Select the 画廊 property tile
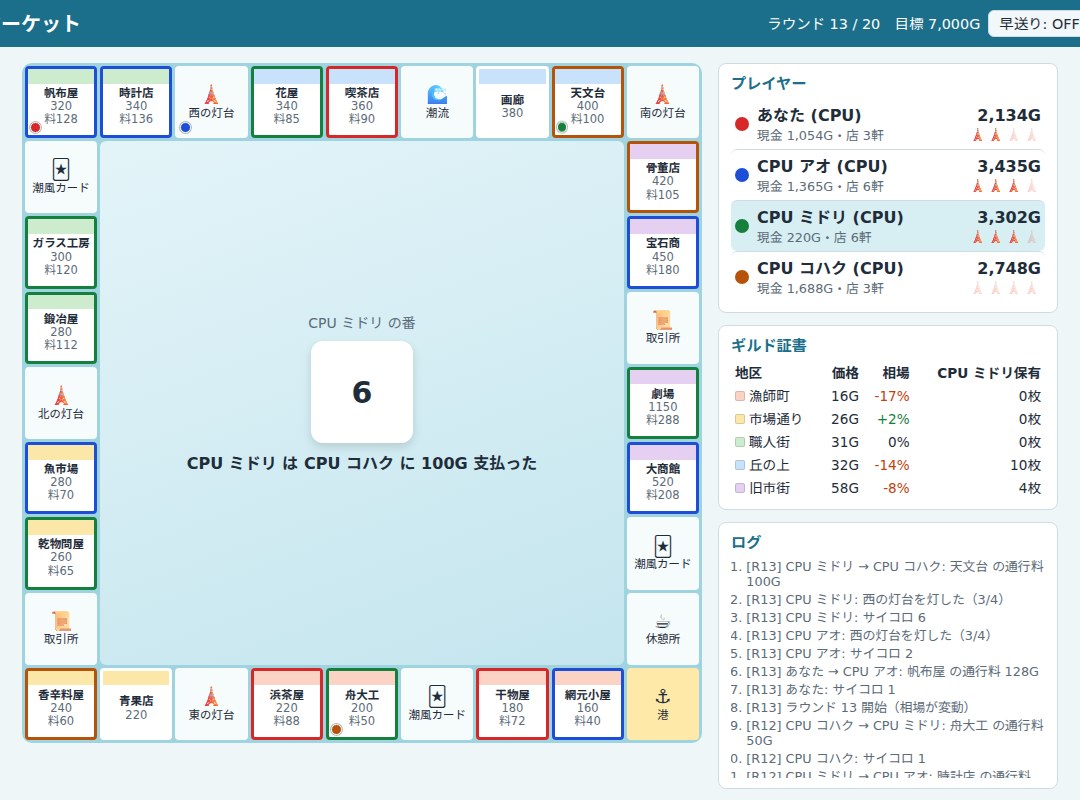Image resolution: width=1080 pixels, height=800 pixels. click(x=512, y=102)
